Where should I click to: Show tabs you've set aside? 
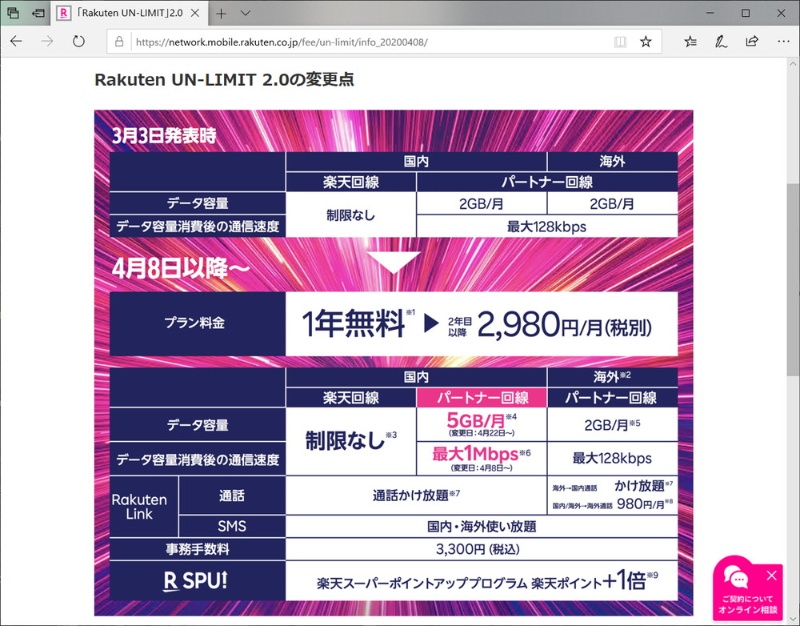[39, 11]
